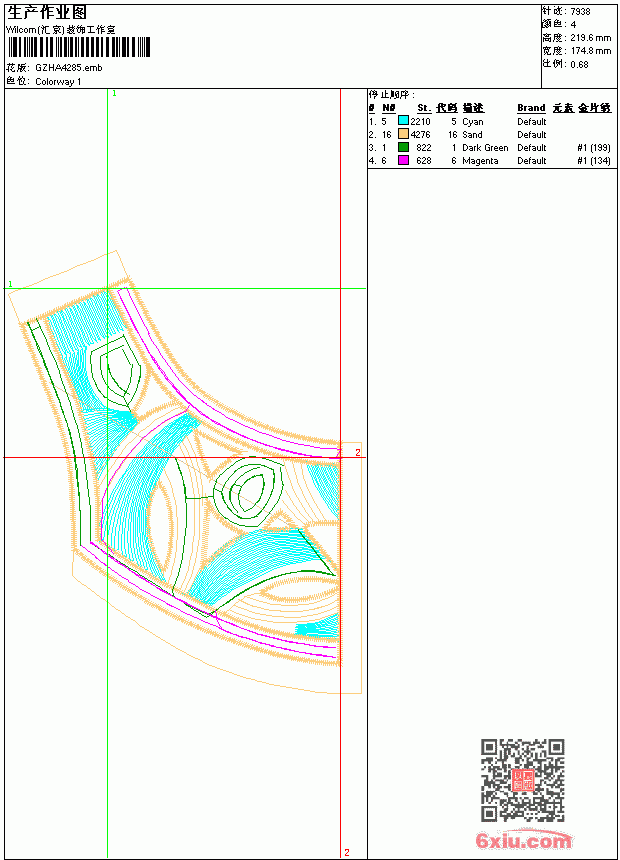
Task: Click the barcode under the studio name
Action: 79,47
